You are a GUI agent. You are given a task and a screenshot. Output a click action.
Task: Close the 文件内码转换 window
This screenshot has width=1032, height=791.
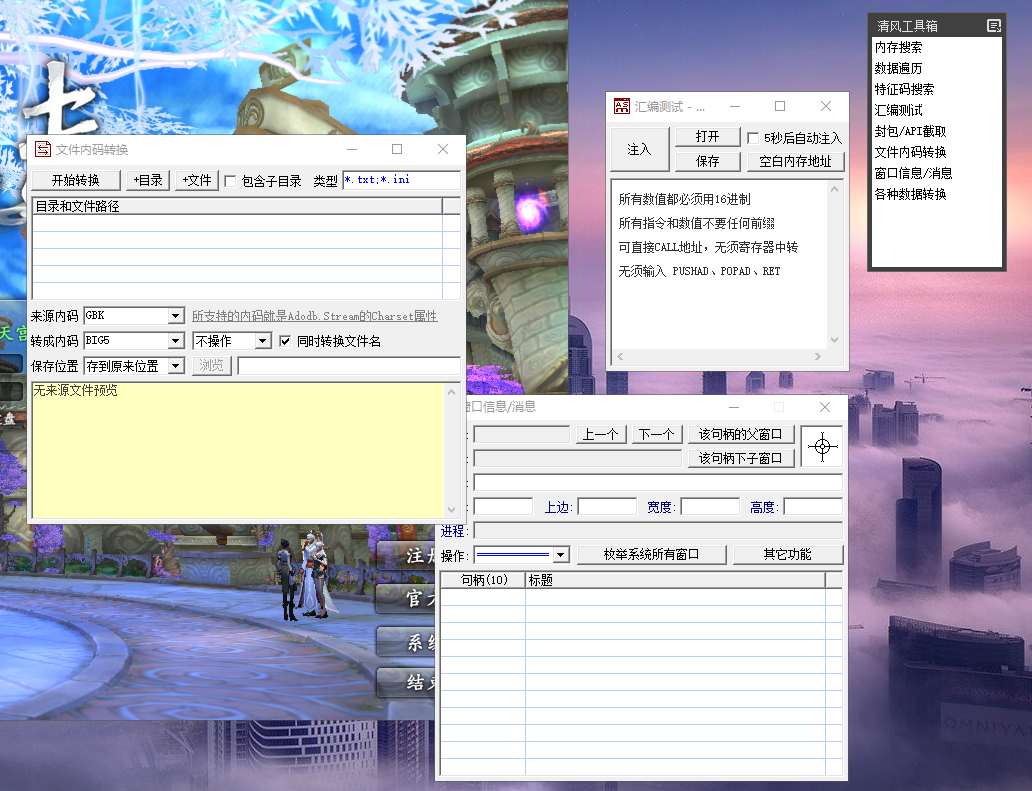point(443,149)
